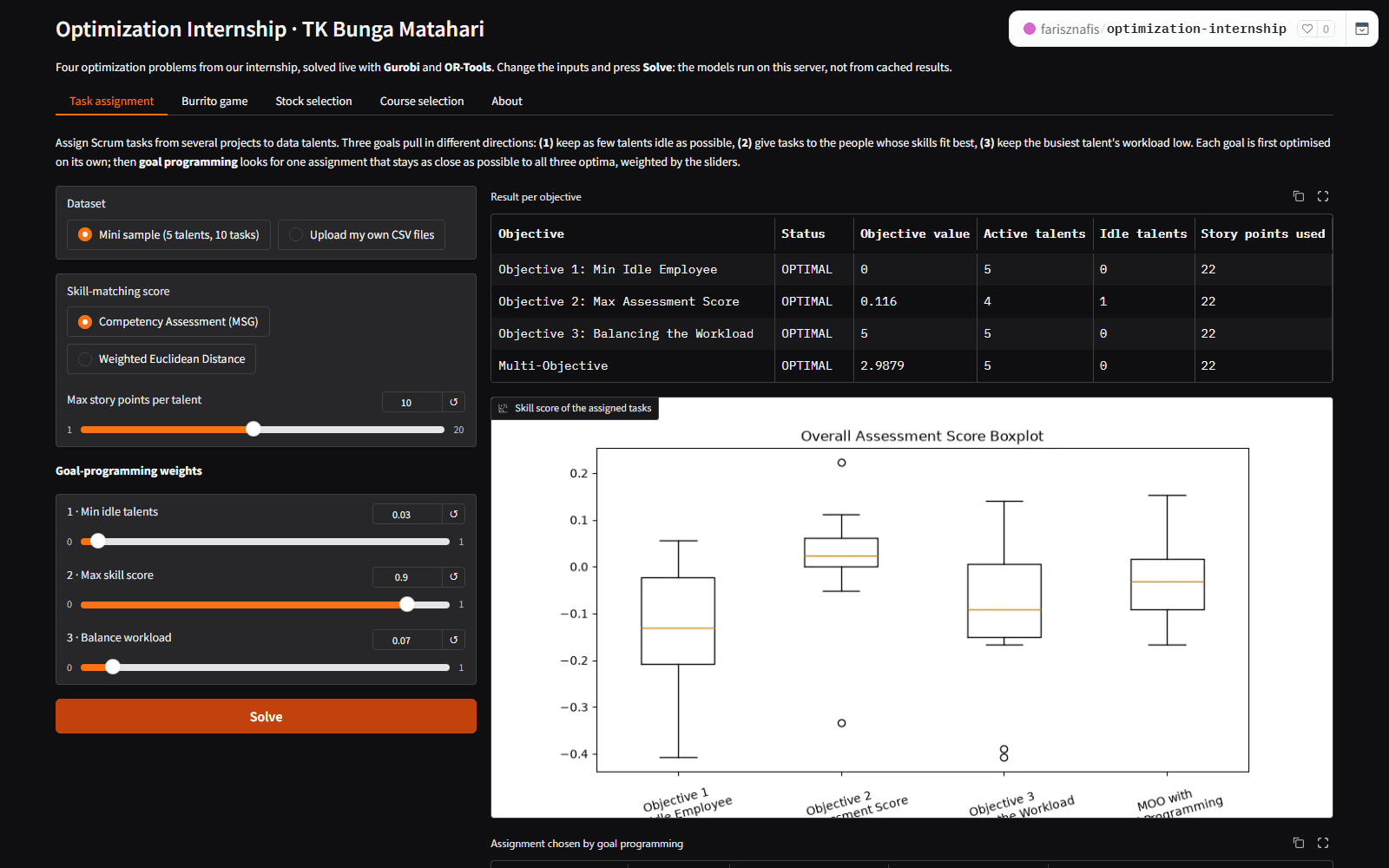Reset the Balance workload weight
Screen dimensions: 1389x868
pos(453,640)
